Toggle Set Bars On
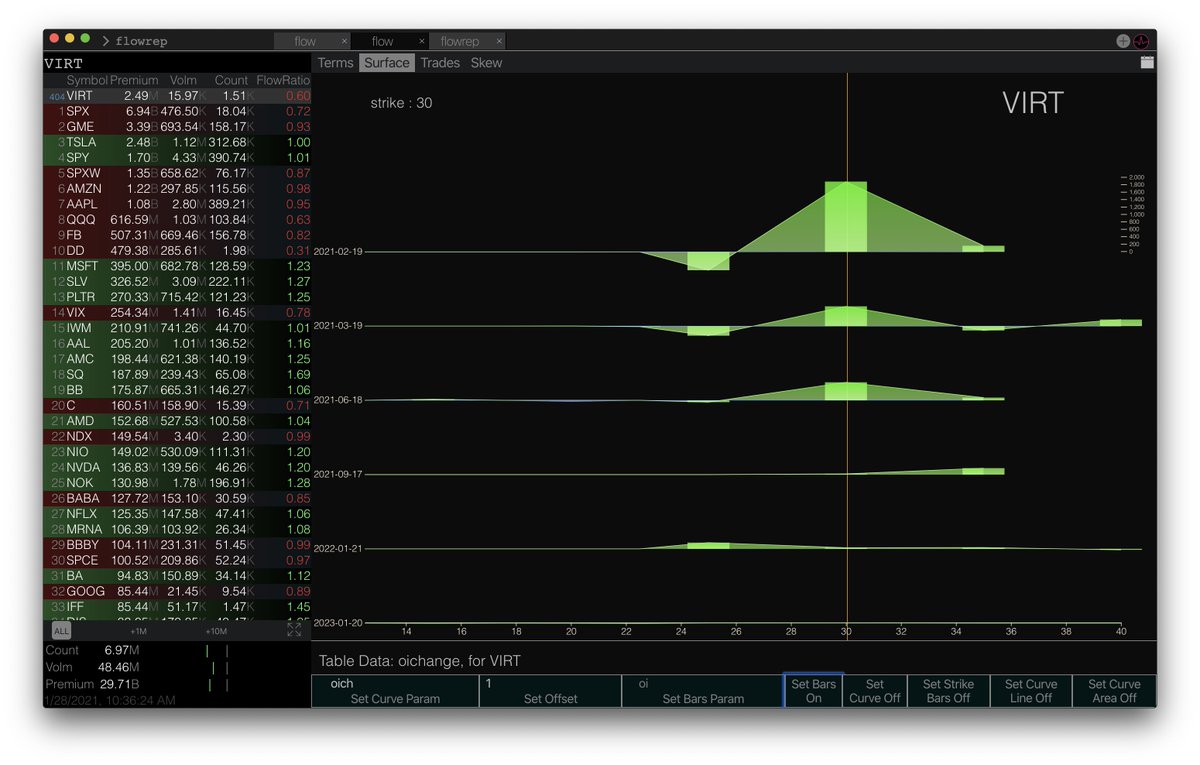Image resolution: width=1200 pixels, height=765 pixels. pos(813,691)
